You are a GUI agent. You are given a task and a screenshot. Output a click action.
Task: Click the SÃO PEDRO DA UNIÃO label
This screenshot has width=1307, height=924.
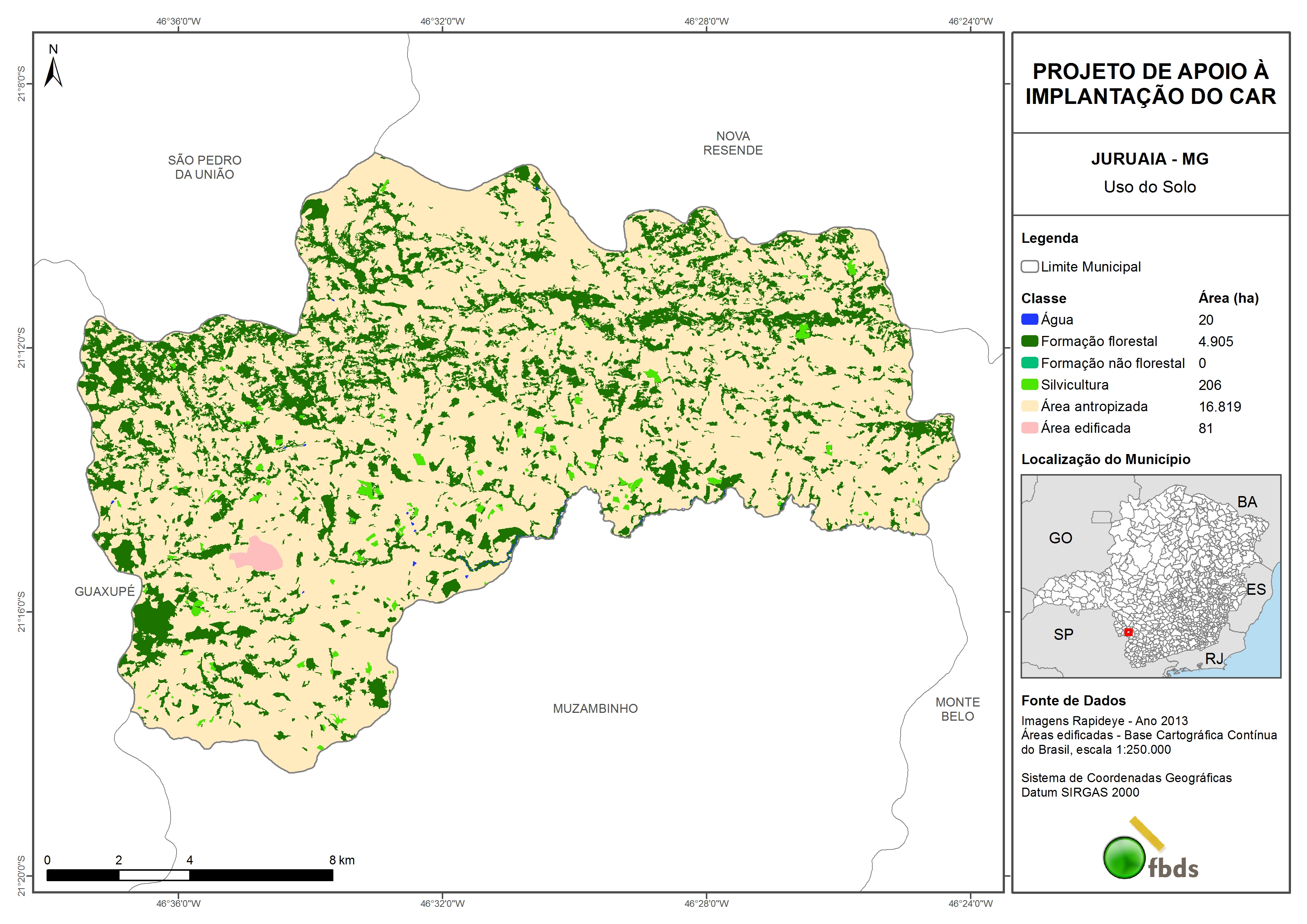[x=204, y=167]
